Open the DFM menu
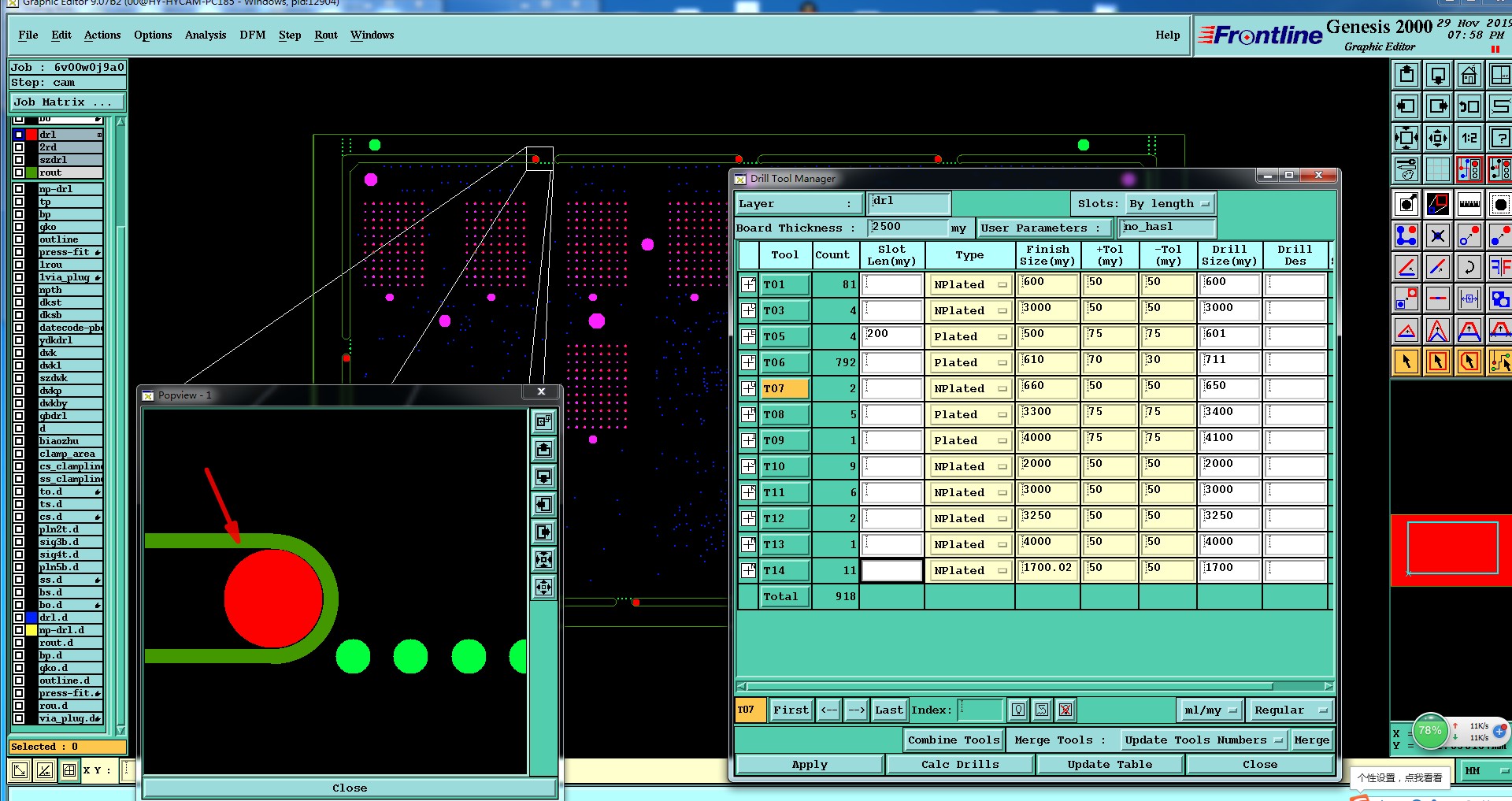This screenshot has width=1512, height=801. [252, 35]
